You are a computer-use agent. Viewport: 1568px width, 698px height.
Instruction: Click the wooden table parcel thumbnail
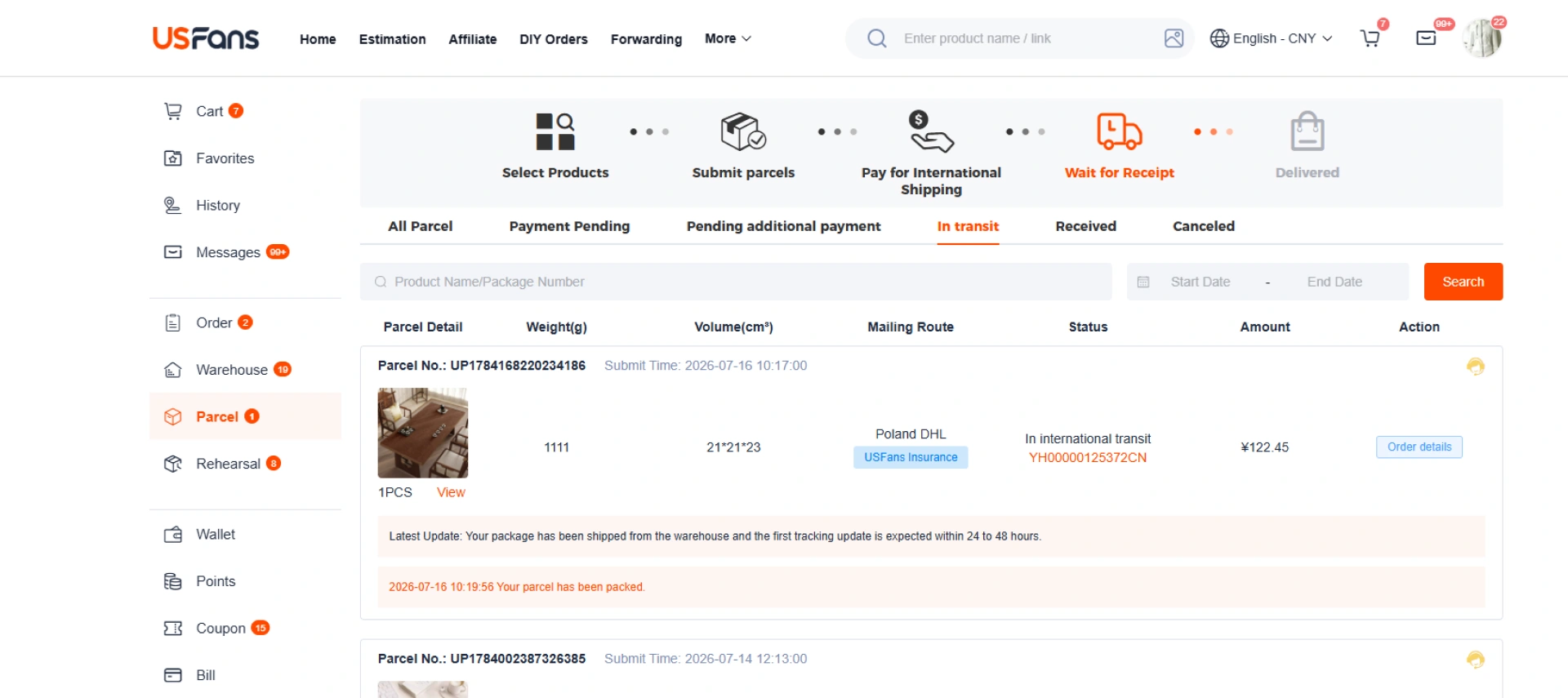pyautogui.click(x=422, y=433)
